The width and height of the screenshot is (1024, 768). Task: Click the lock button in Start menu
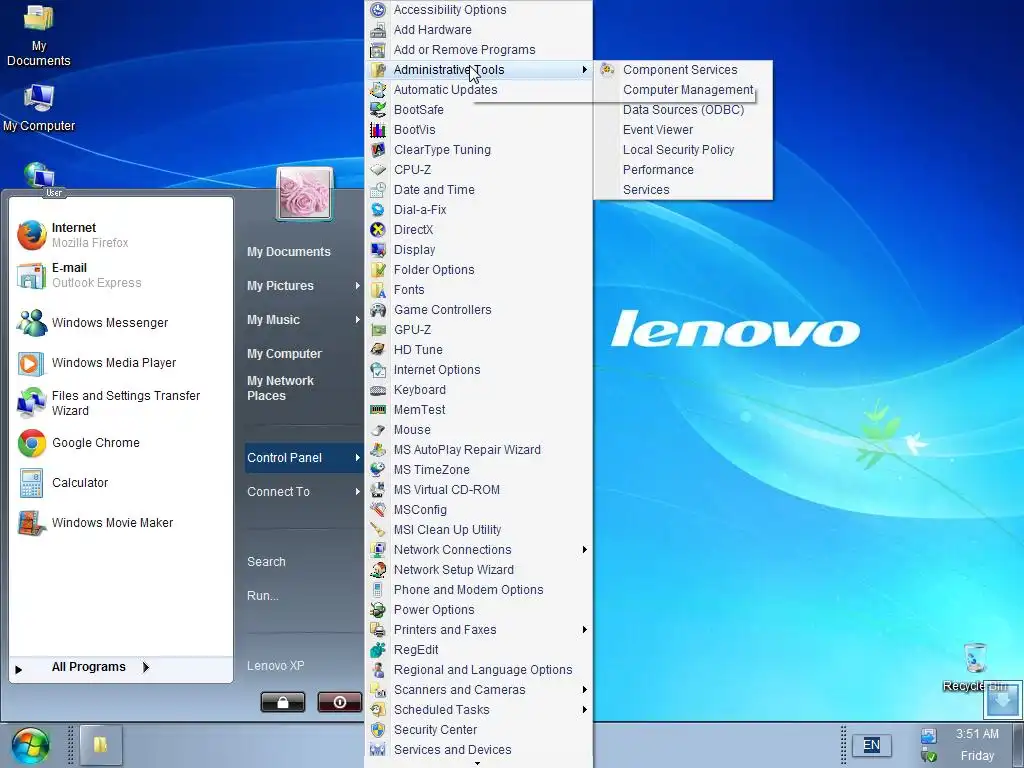(283, 702)
